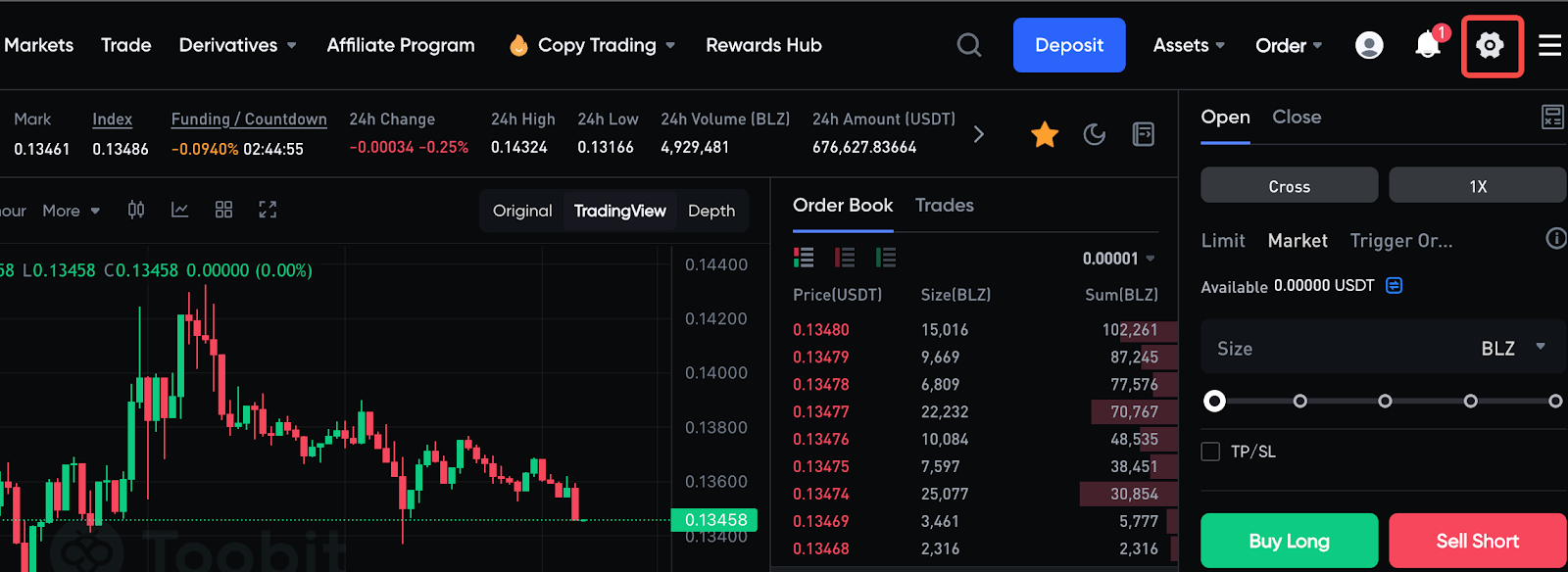Switch chart to Original view

pyautogui.click(x=522, y=211)
